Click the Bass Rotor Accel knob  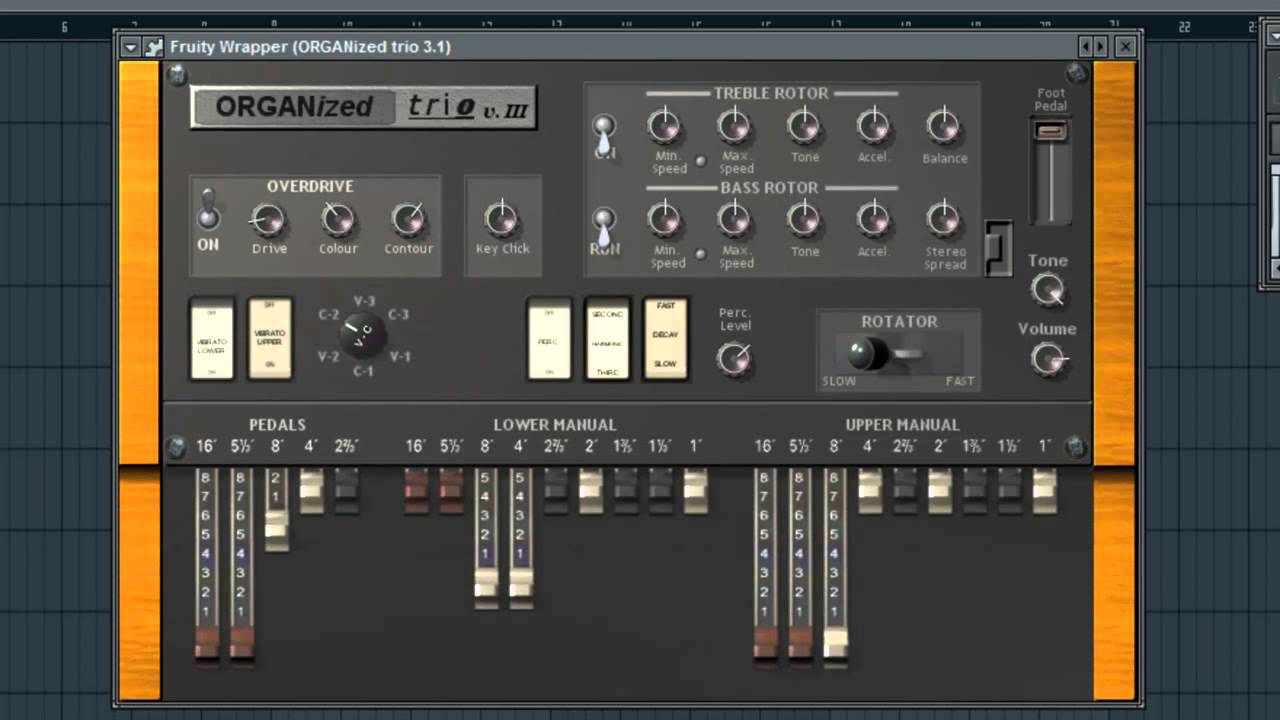873,219
